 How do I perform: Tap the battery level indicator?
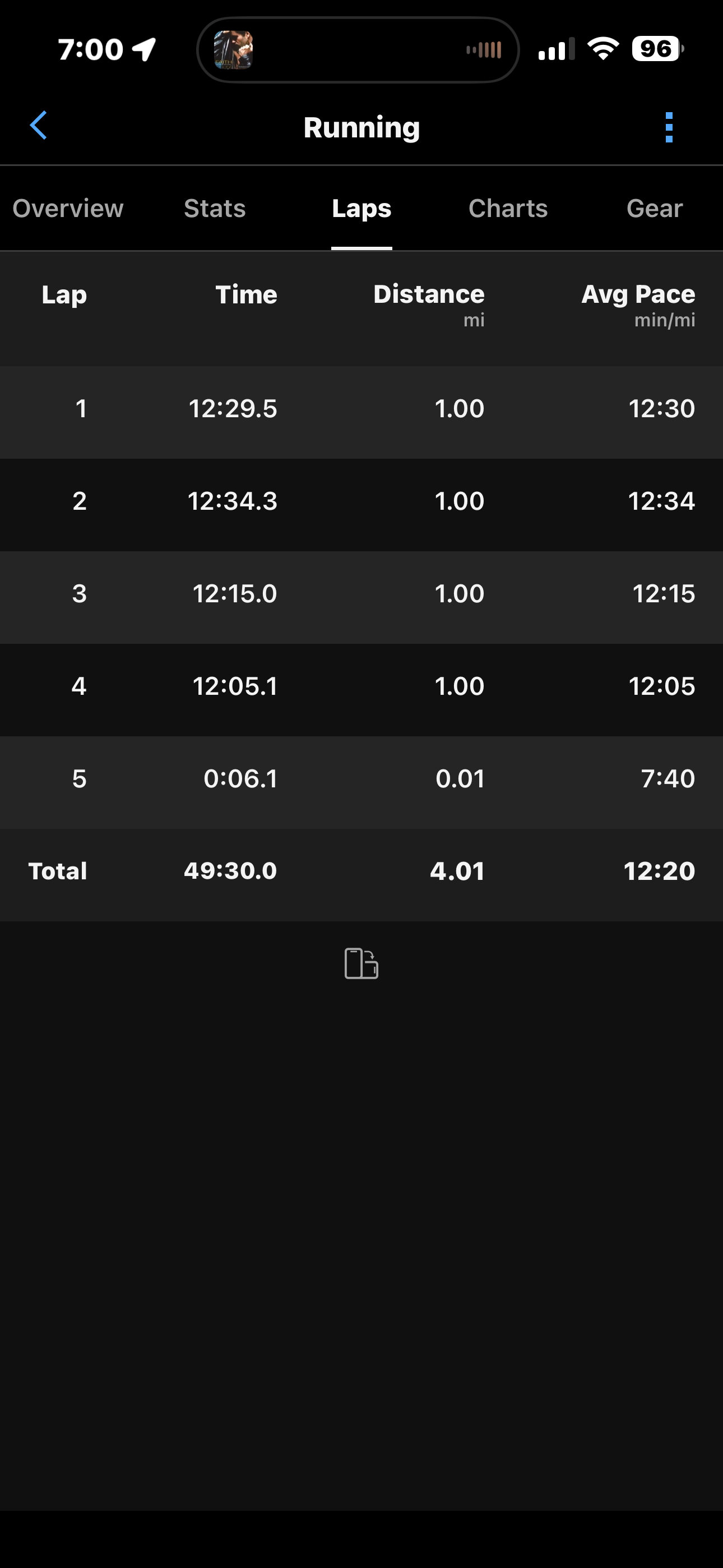[657, 49]
